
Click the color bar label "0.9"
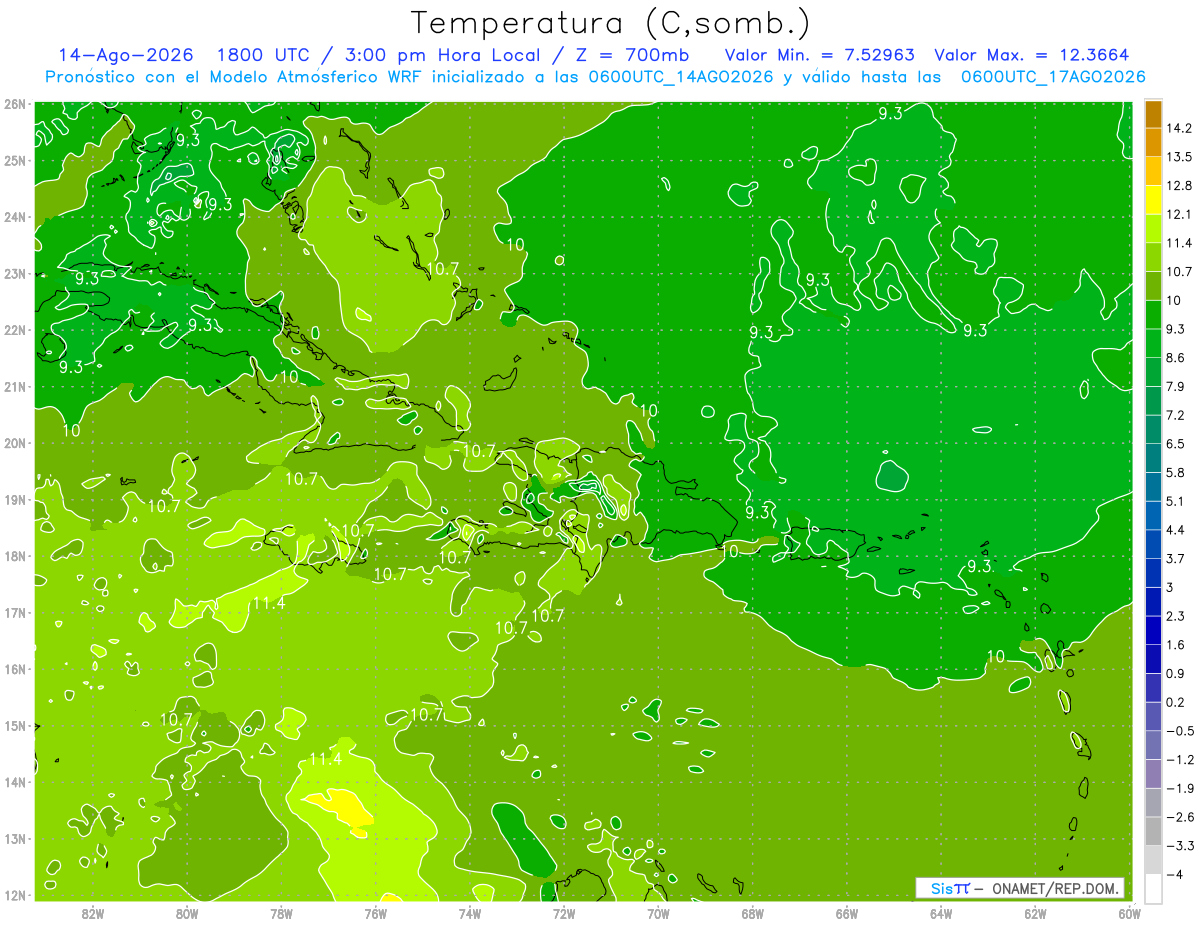1176,673
